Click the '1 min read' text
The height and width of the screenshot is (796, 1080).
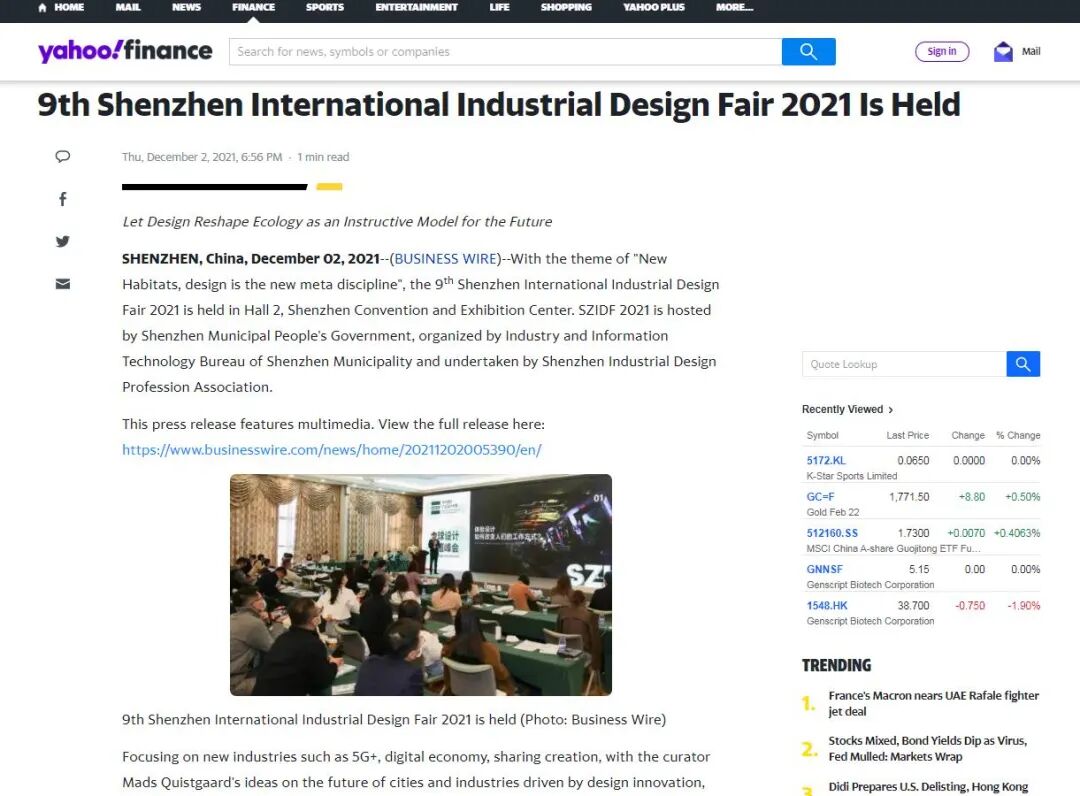(x=323, y=157)
